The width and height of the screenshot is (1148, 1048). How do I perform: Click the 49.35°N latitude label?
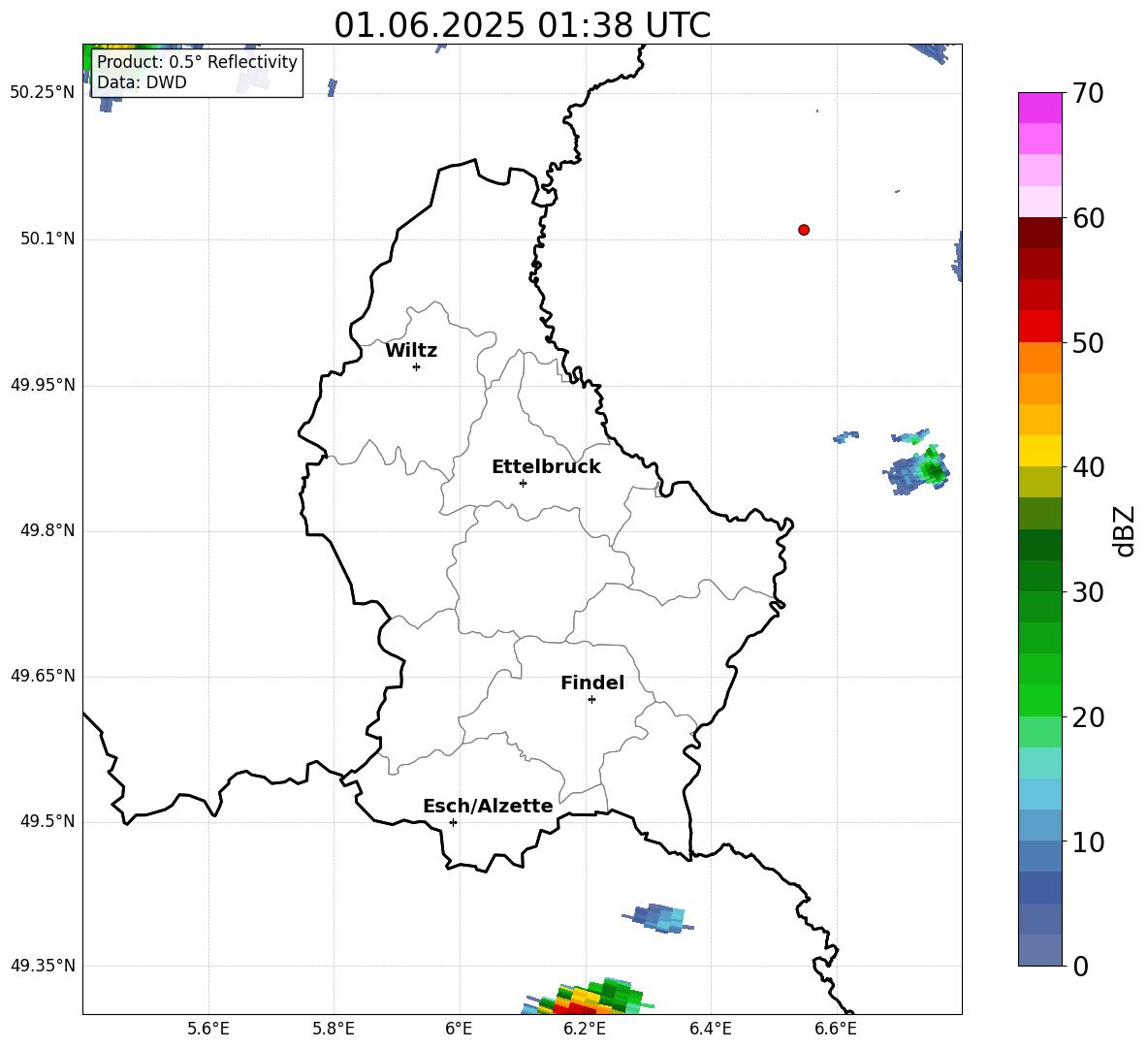(x=43, y=966)
